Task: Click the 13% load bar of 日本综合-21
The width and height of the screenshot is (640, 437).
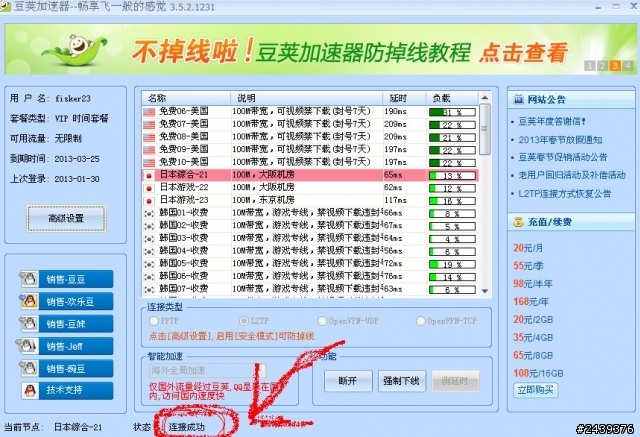Action: (452, 176)
